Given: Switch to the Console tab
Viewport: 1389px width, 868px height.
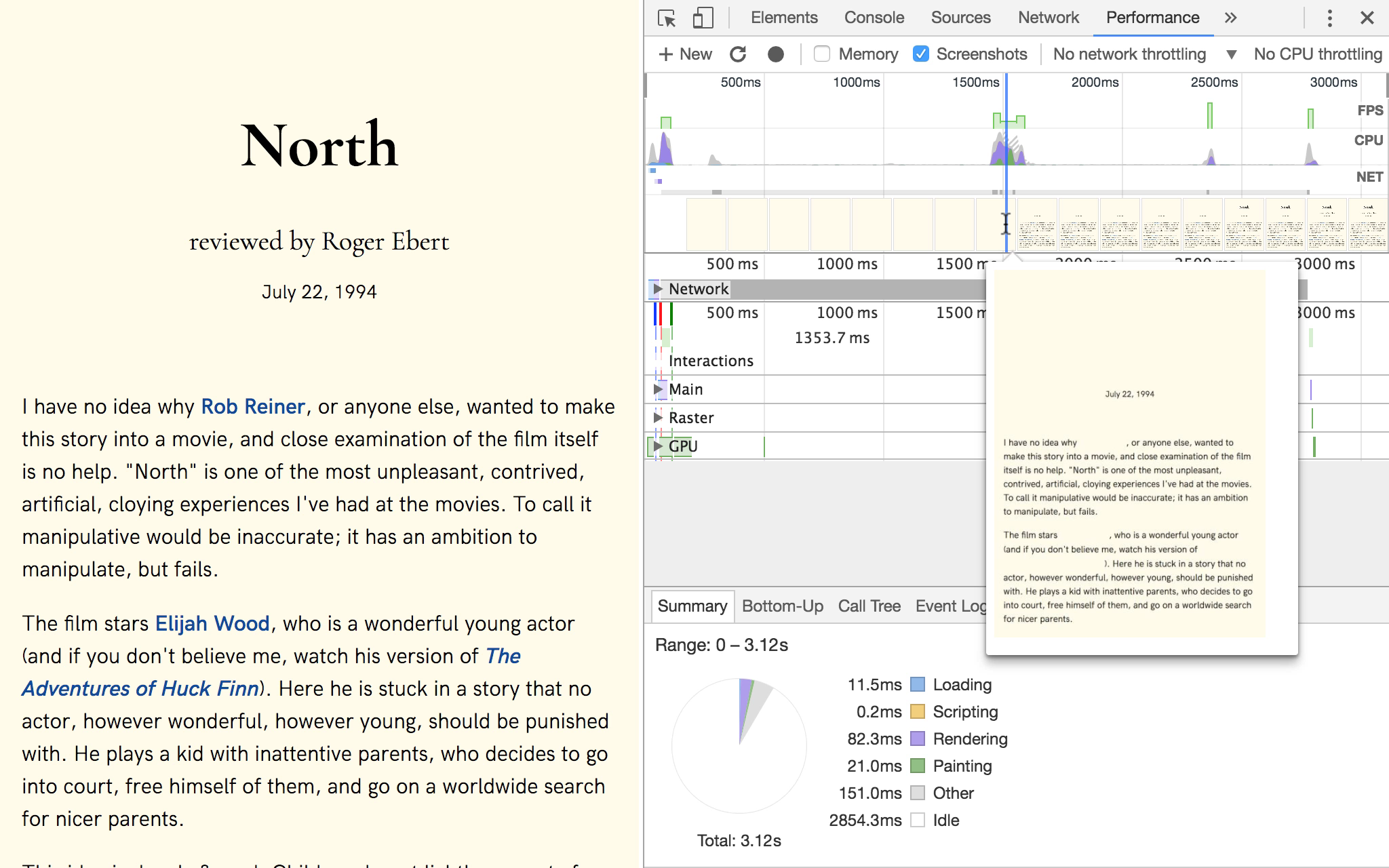Looking at the screenshot, I should (x=874, y=18).
